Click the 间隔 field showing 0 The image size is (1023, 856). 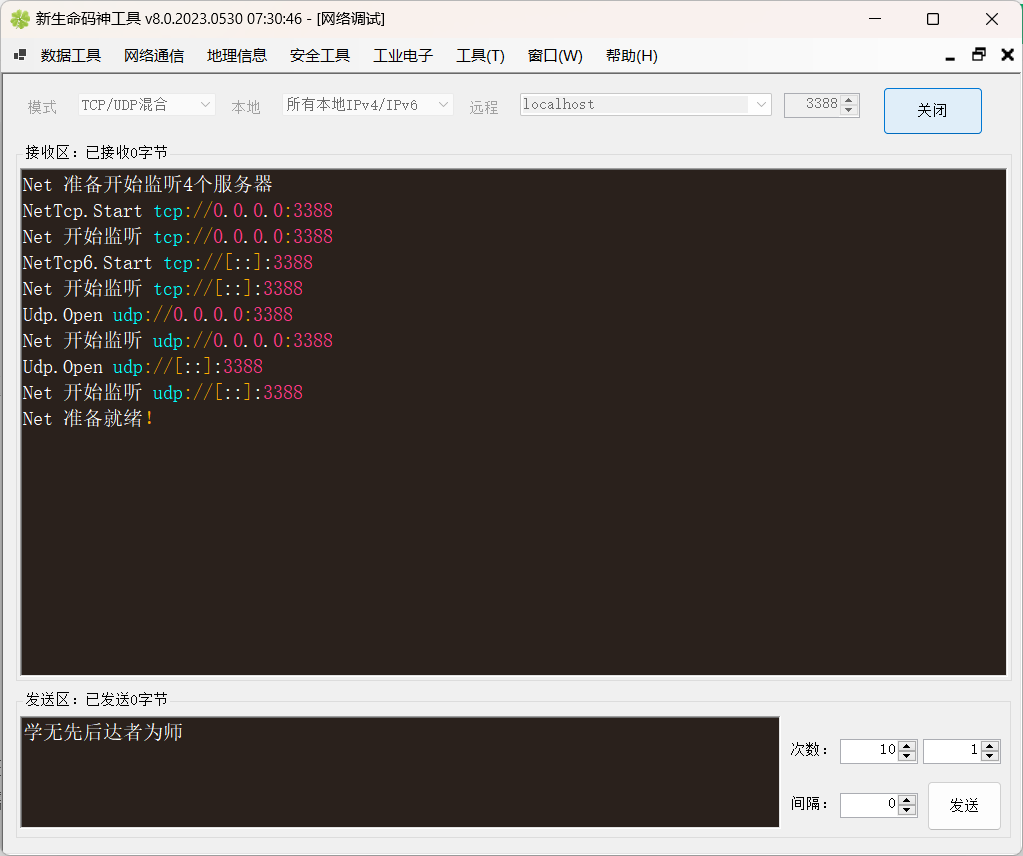(x=870, y=805)
